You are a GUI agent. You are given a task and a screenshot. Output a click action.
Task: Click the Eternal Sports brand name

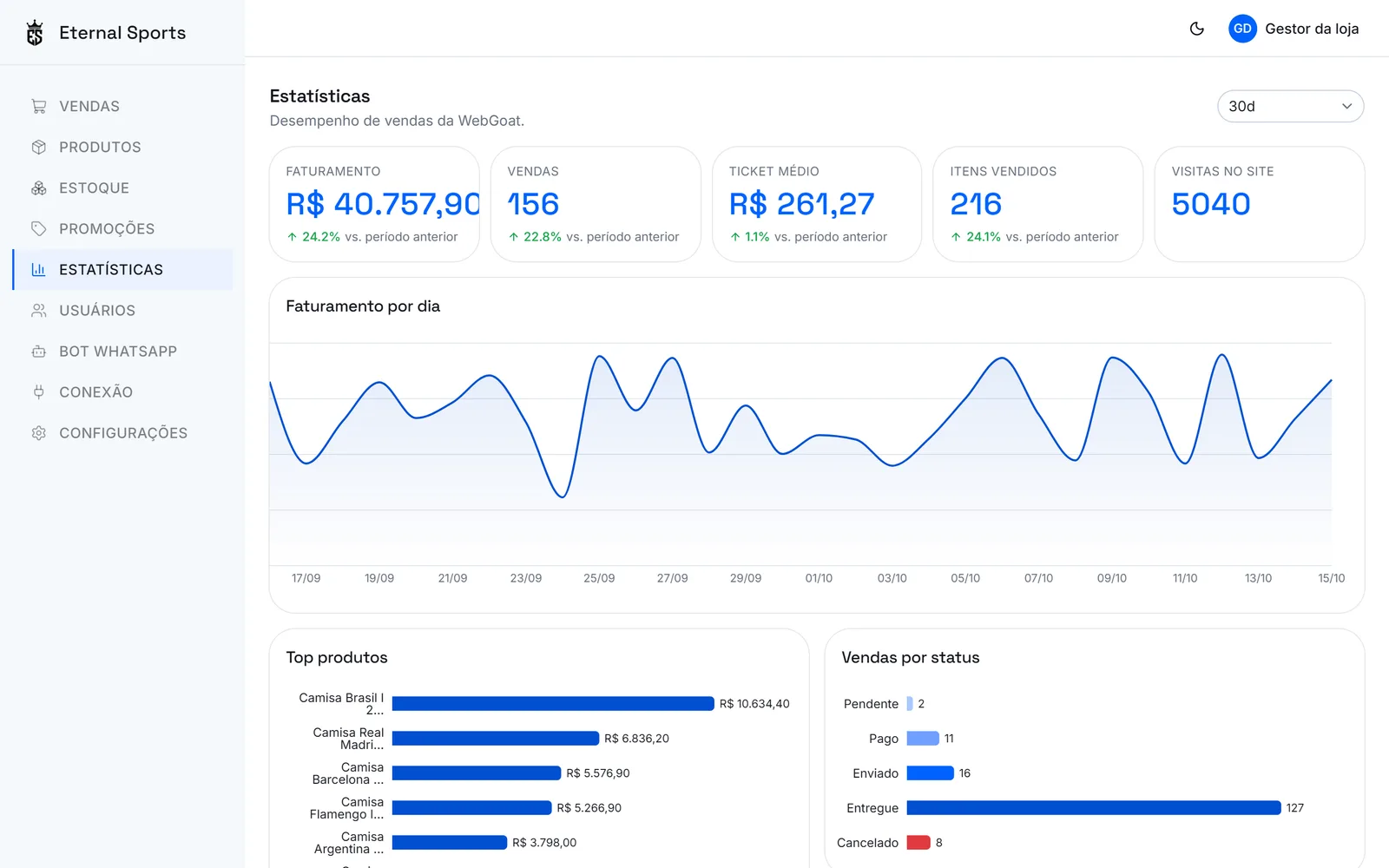coord(122,33)
